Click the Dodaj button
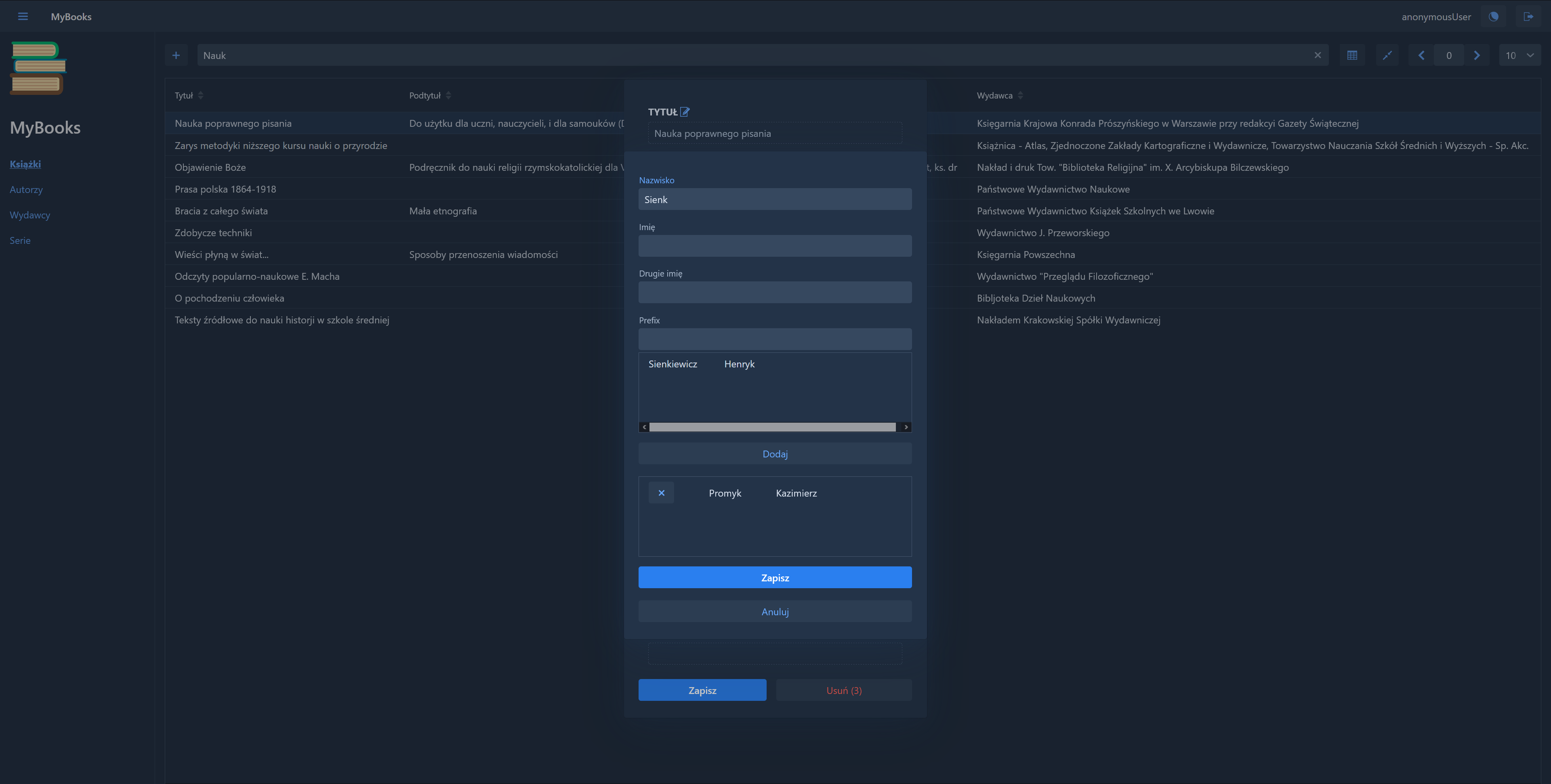This screenshot has width=1551, height=784. (774, 454)
